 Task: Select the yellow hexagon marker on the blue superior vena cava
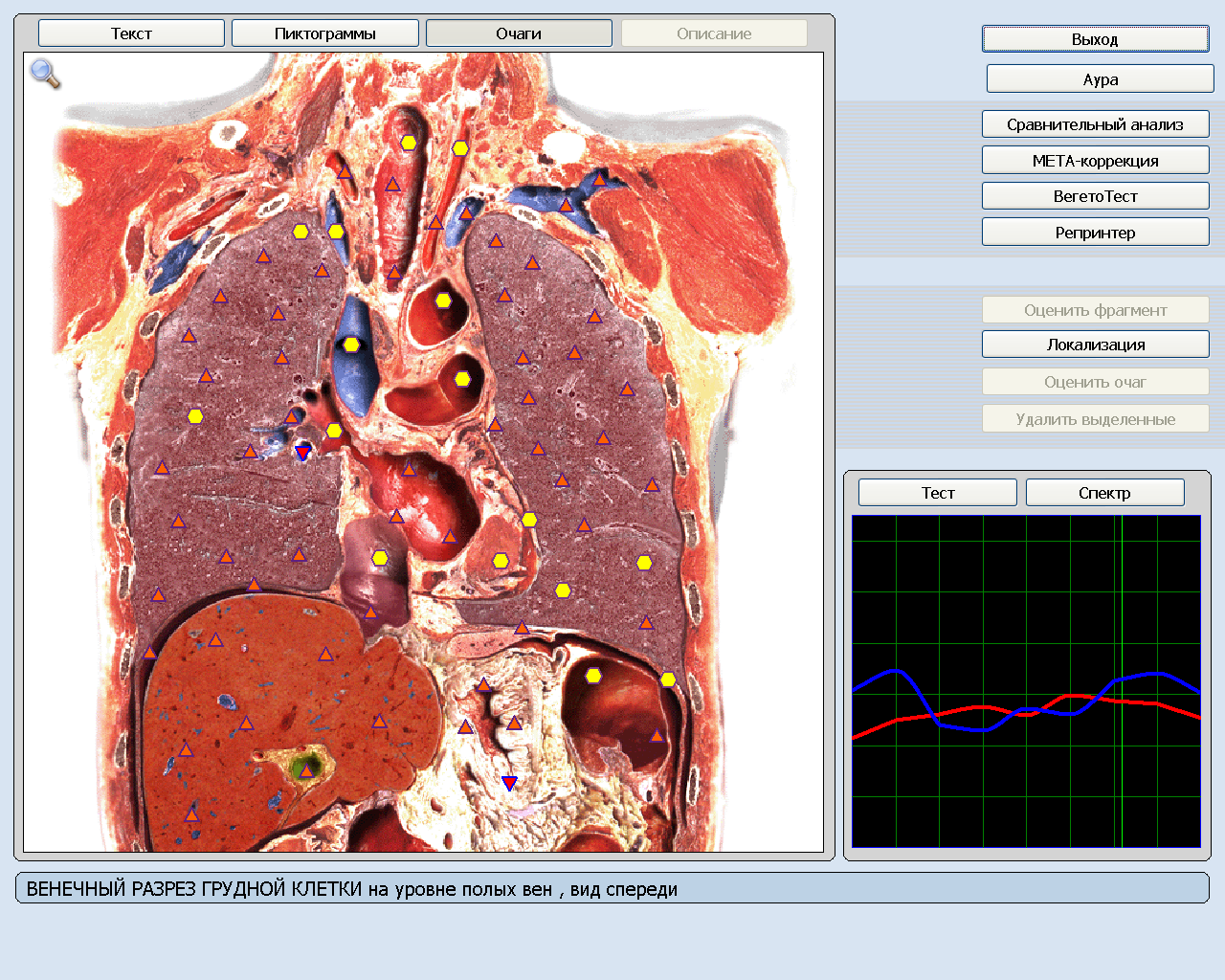pyautogui.click(x=351, y=345)
